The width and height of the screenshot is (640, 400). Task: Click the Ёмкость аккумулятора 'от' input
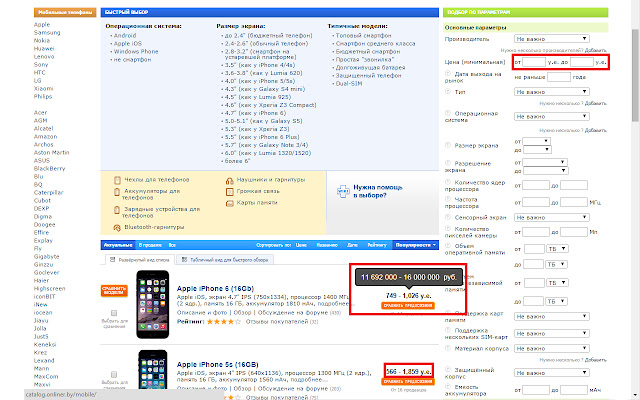[x=536, y=390]
